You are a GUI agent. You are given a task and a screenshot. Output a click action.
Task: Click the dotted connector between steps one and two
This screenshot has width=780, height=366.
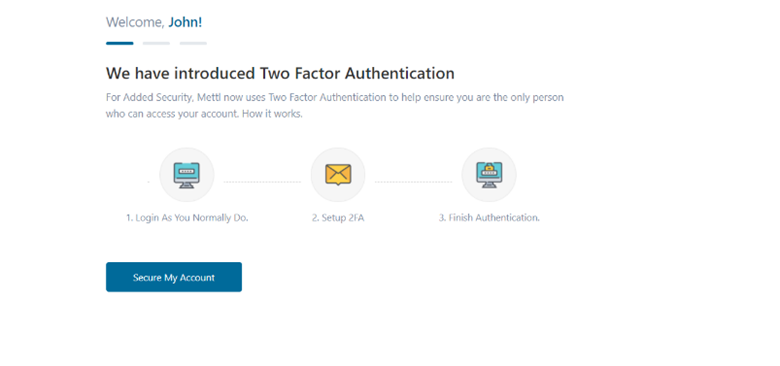click(262, 182)
